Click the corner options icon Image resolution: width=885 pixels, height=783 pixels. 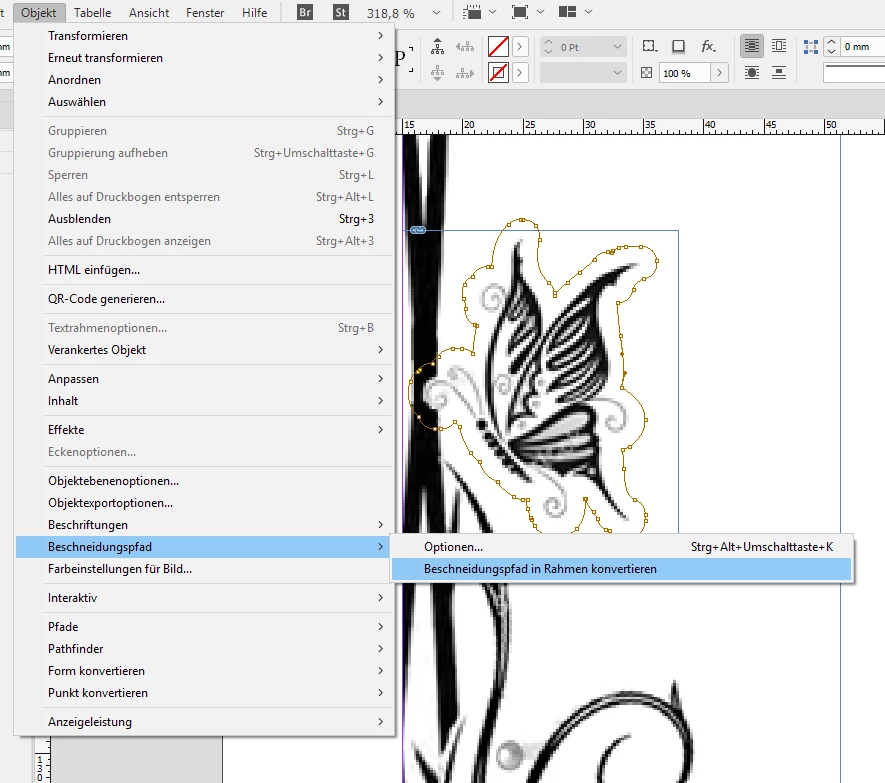point(650,46)
